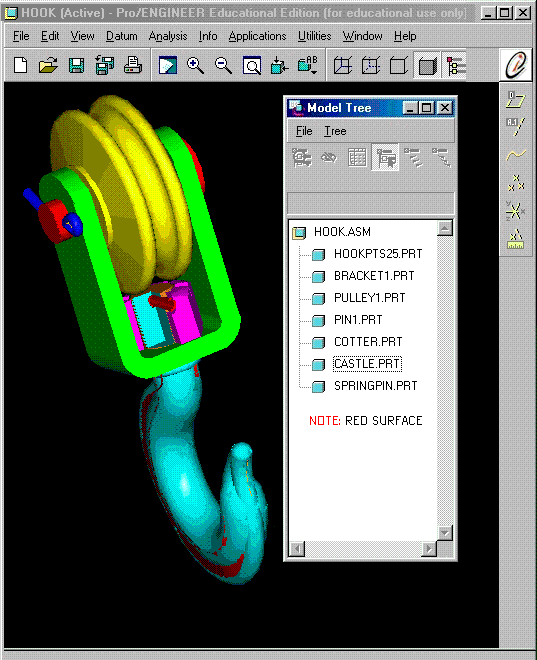Click the Model Tree settings icon
The height and width of the screenshot is (660, 537).
(302, 158)
